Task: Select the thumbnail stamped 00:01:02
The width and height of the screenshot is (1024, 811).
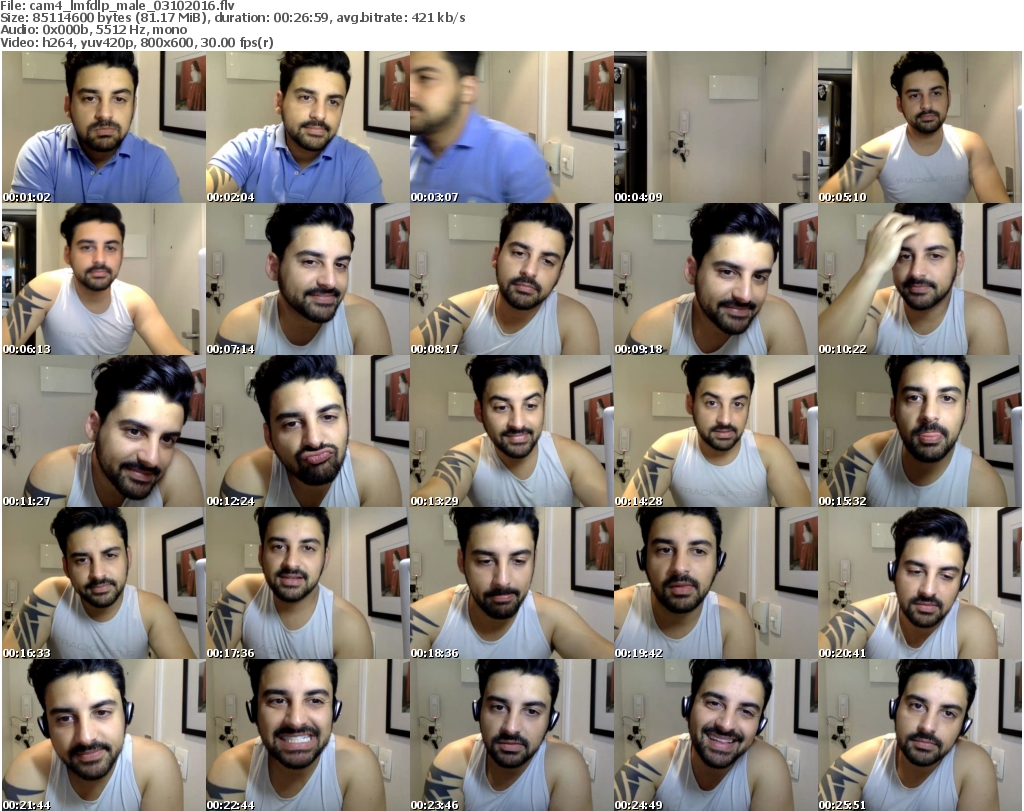Action: coord(104,127)
